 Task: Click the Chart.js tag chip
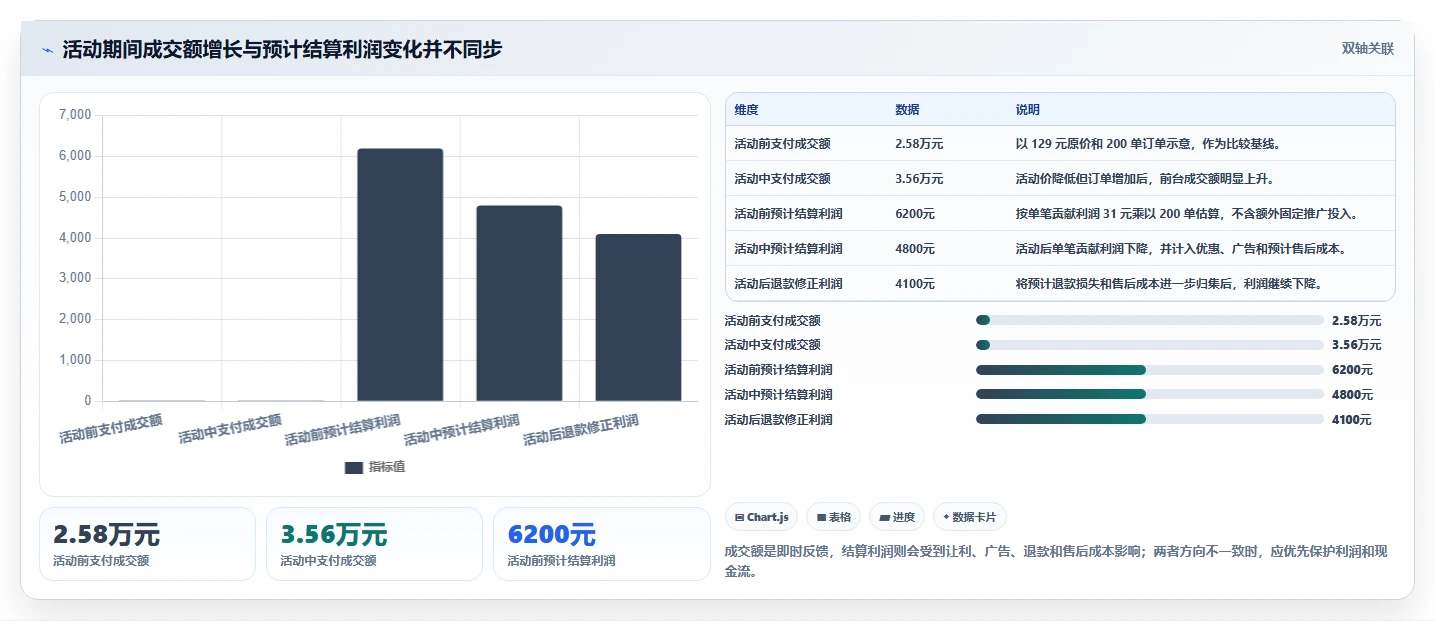click(x=761, y=517)
